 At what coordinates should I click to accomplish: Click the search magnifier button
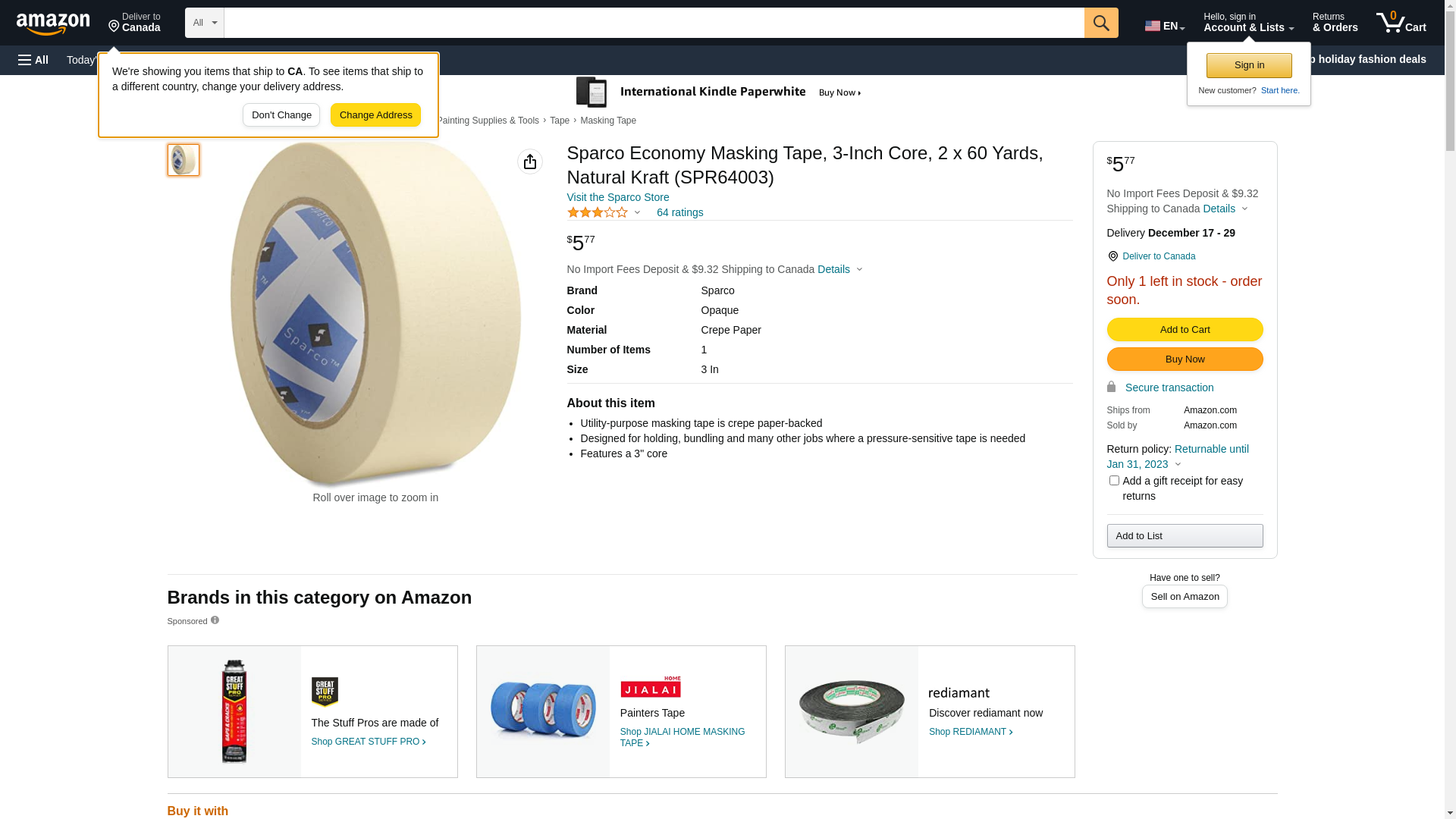tap(1101, 23)
